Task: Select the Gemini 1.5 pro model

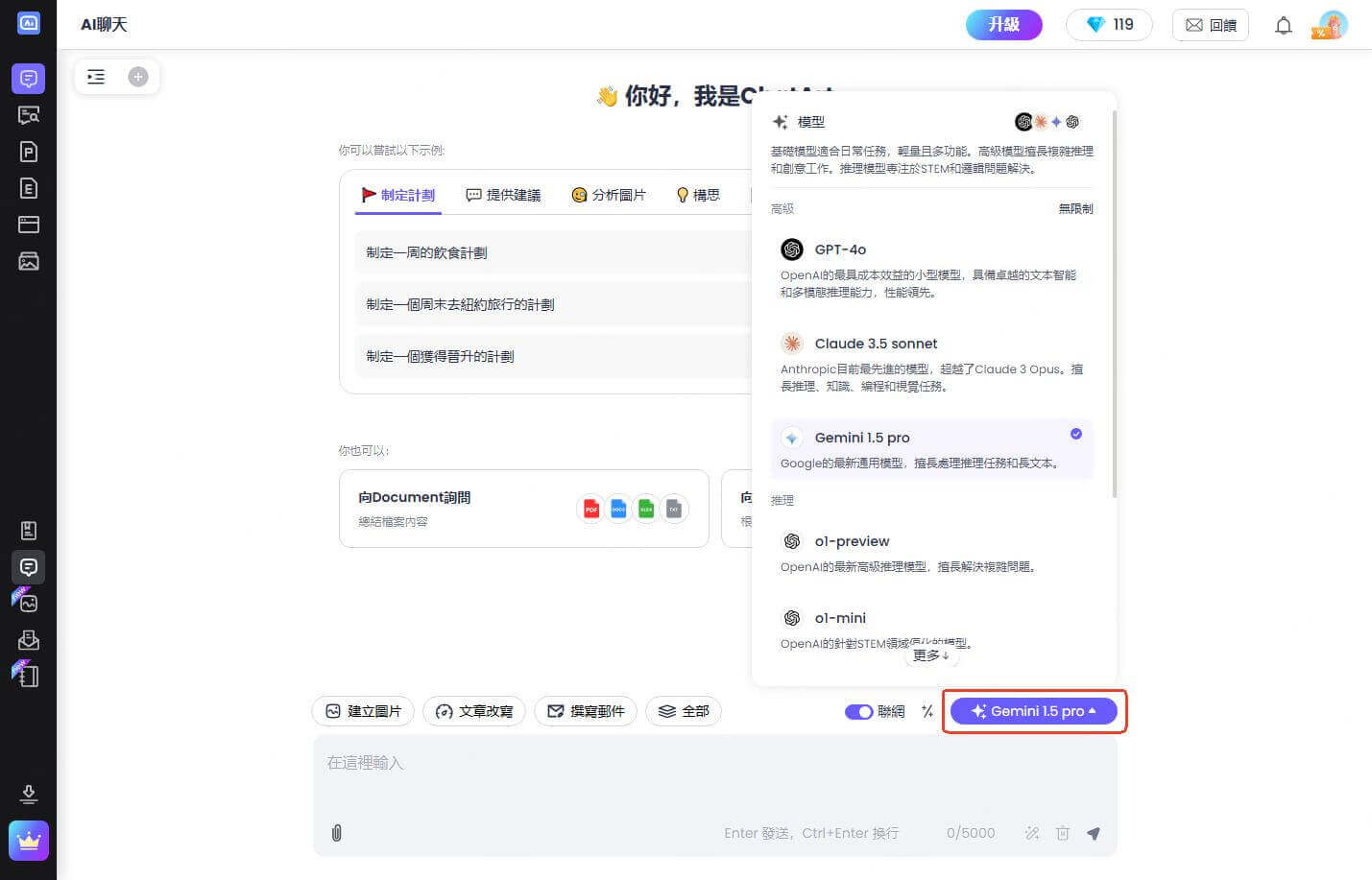Action: [x=932, y=448]
